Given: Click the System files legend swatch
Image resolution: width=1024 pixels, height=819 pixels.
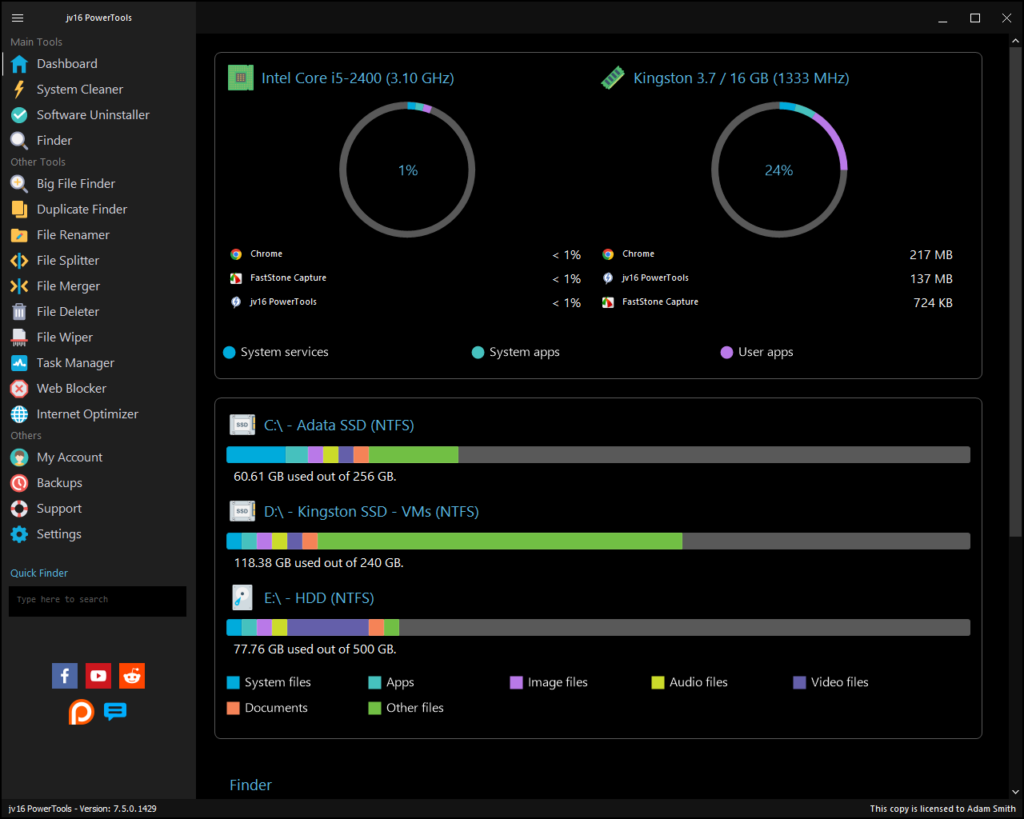Looking at the screenshot, I should 233,683.
